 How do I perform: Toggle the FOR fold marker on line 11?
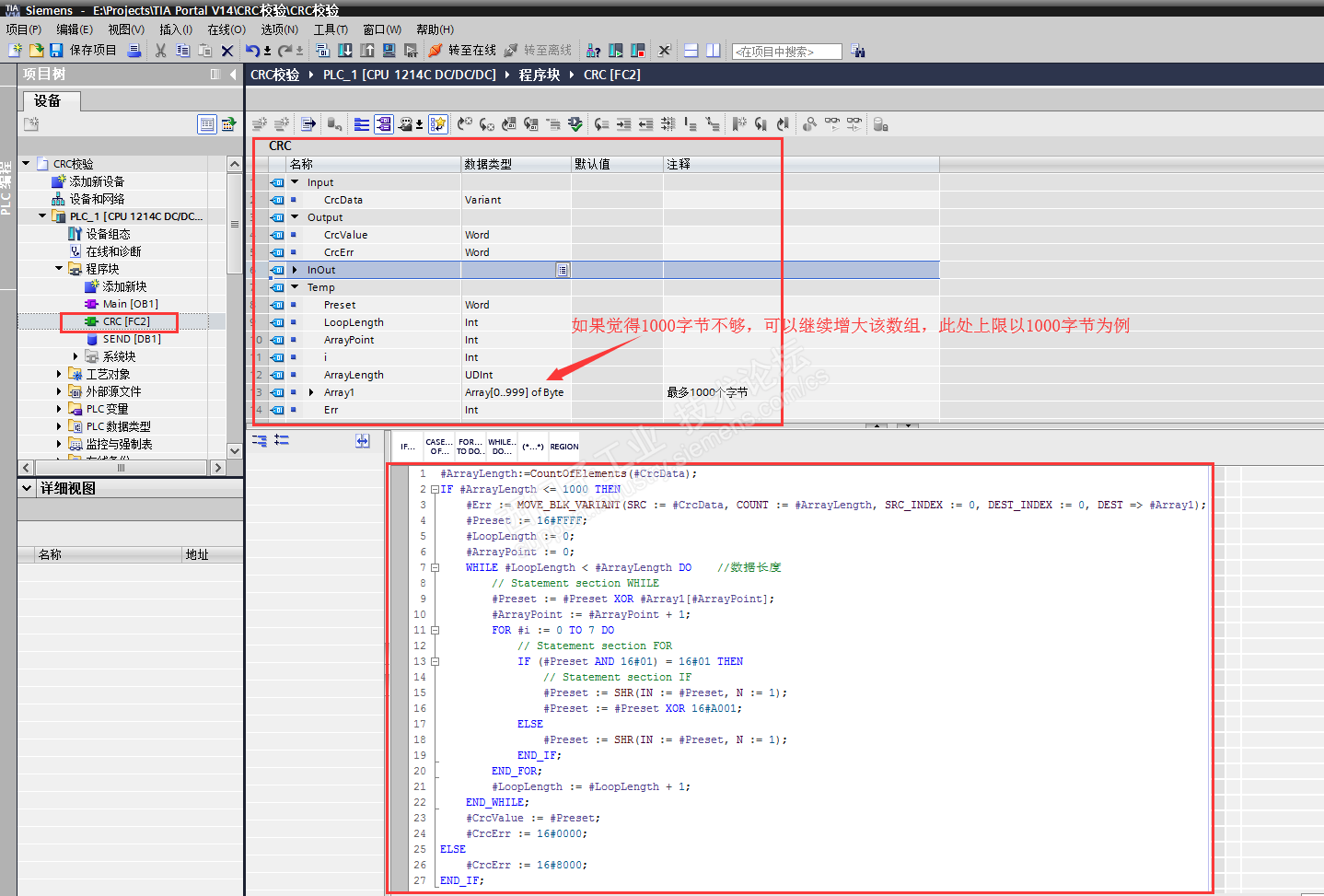click(x=435, y=631)
